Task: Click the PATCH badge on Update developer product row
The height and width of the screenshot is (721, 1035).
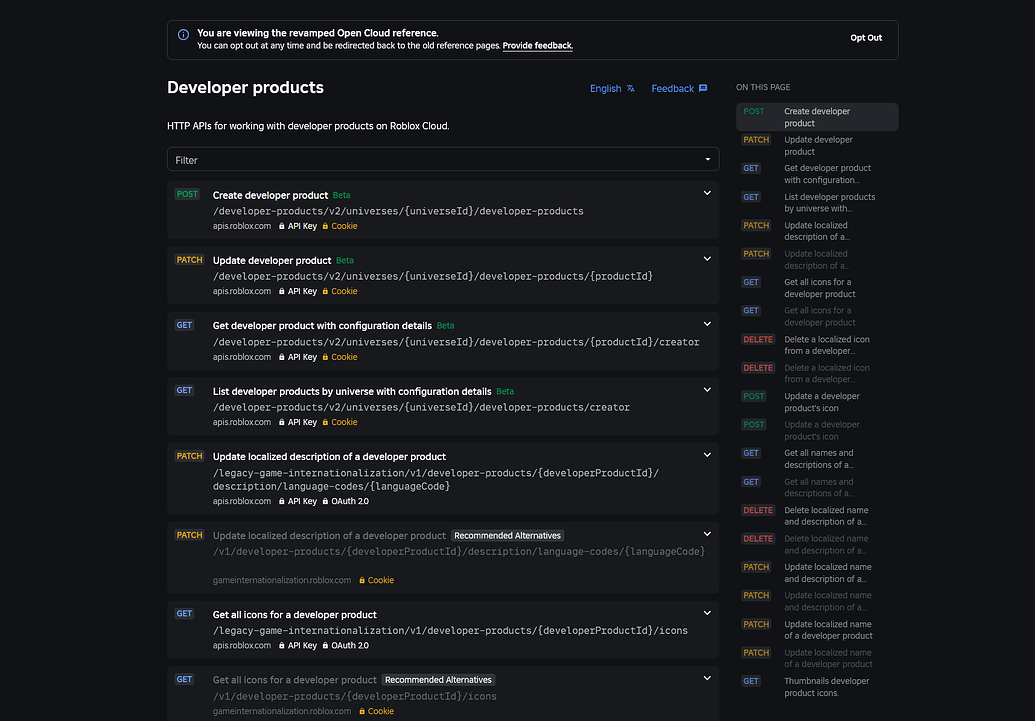Action: point(189,259)
